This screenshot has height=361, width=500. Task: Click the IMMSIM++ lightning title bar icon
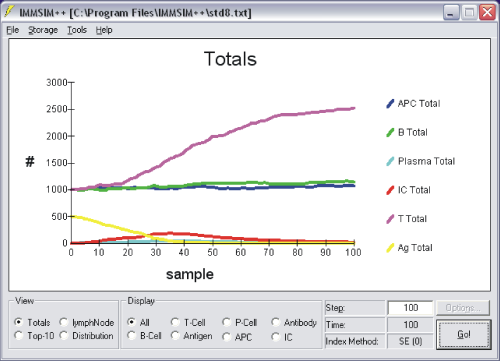click(9, 12)
